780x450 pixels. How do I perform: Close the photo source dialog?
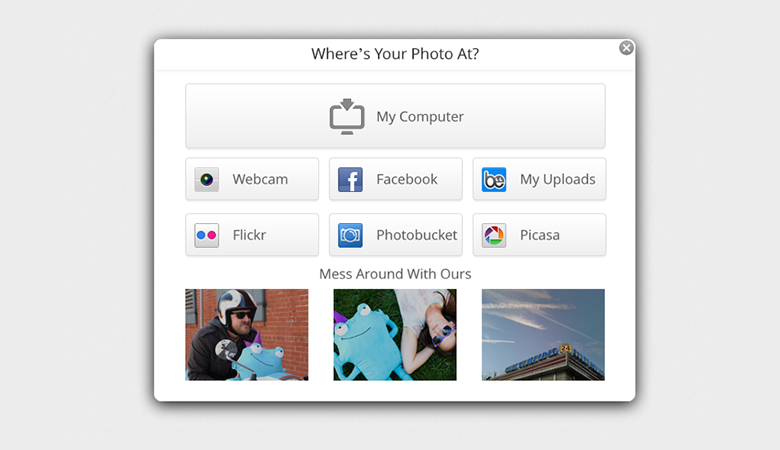click(626, 48)
